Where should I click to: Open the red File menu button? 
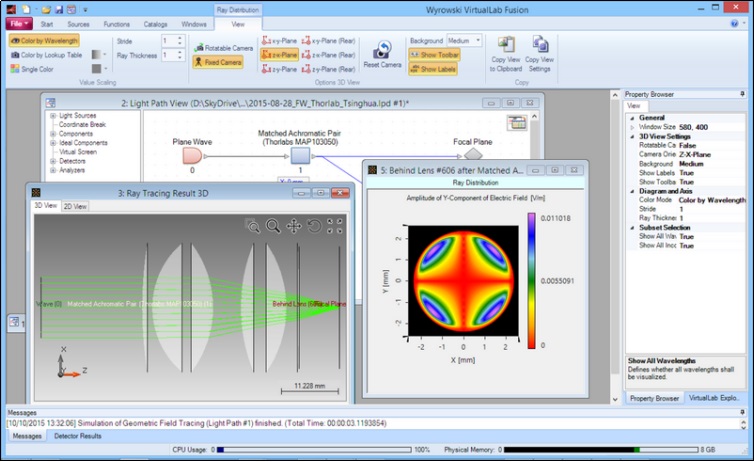(20, 22)
